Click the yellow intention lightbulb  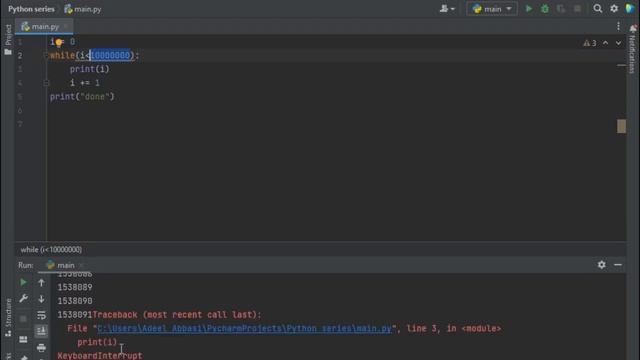pos(59,42)
